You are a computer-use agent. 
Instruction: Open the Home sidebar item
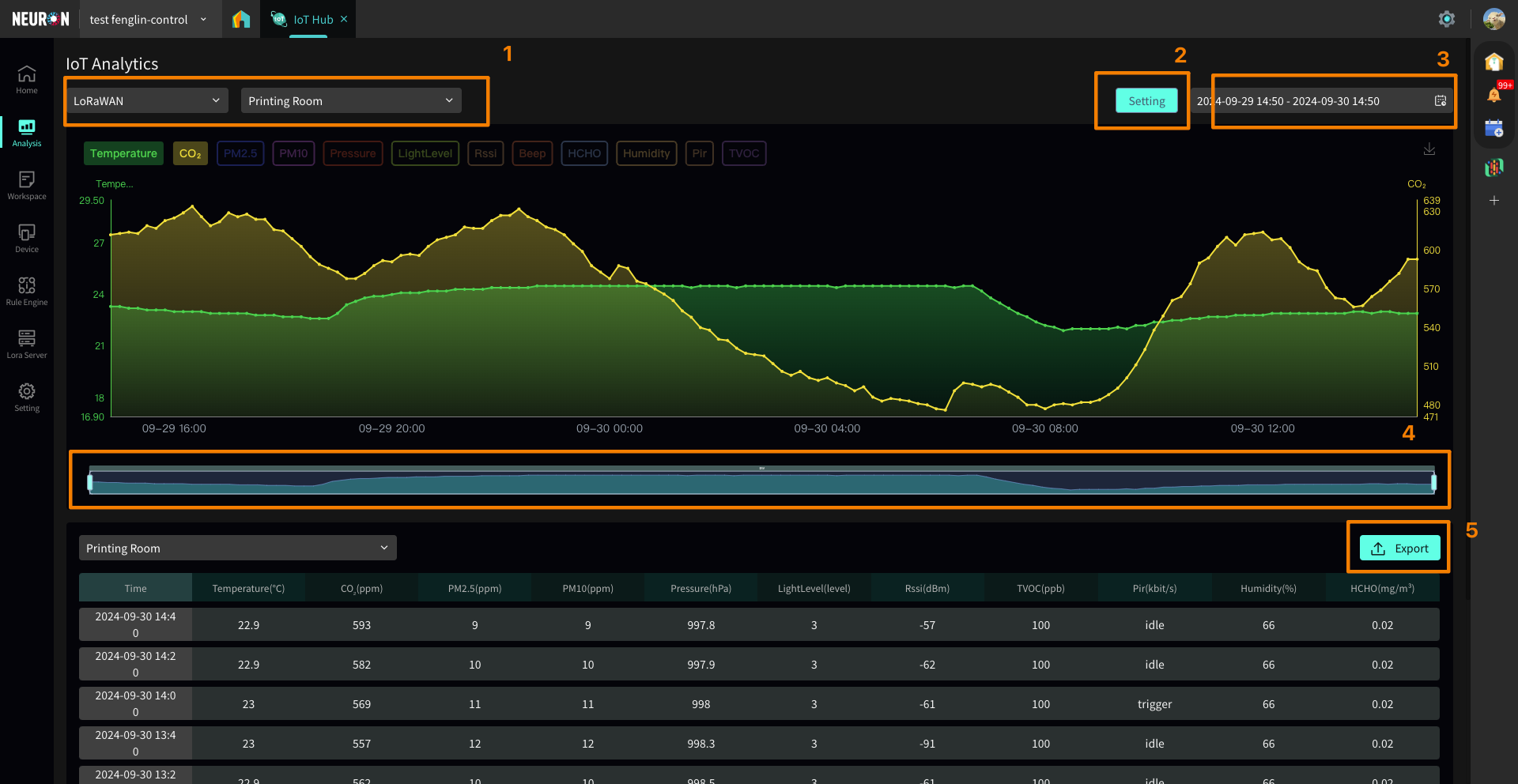coord(27,79)
